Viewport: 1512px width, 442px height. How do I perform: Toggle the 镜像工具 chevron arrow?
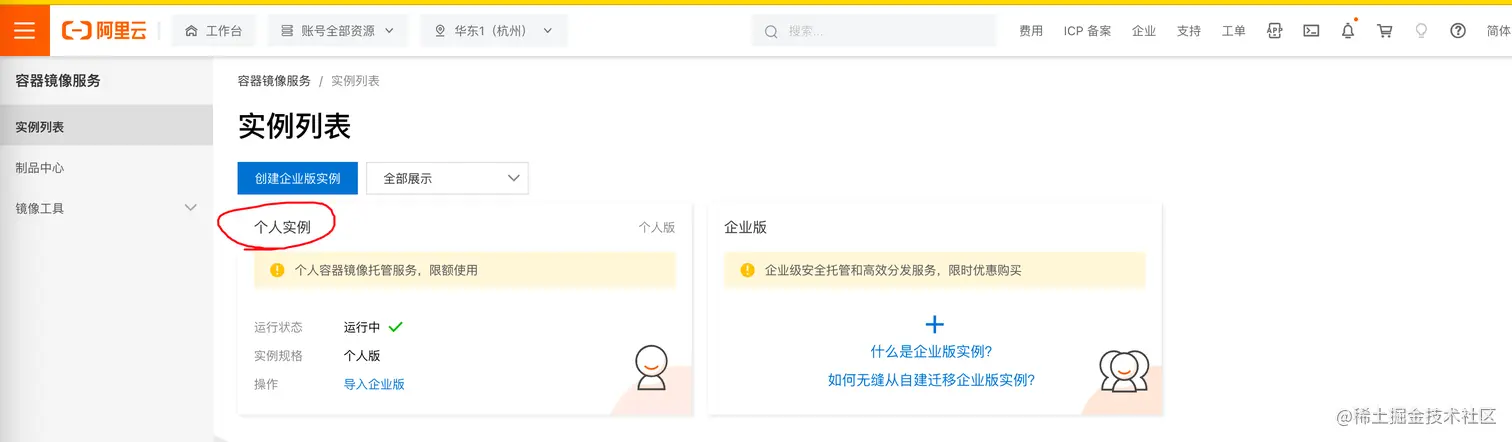click(x=191, y=207)
